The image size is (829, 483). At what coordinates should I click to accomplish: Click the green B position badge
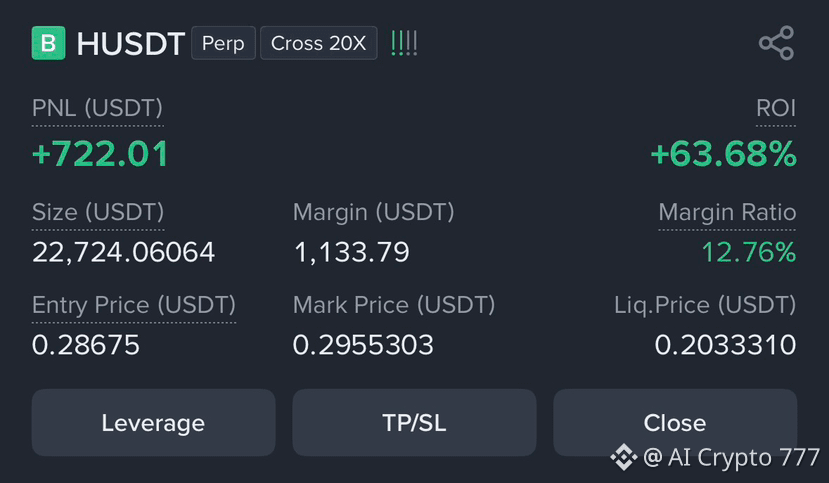coord(49,43)
